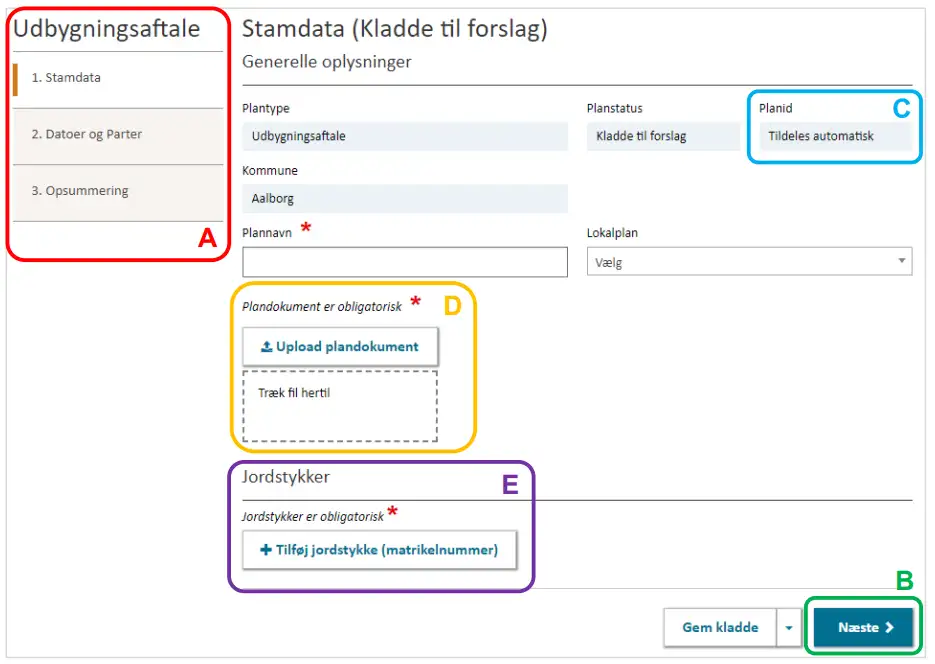This screenshot has height=664, width=935.
Task: Click the Planstatus field Kladde til forslag
Action: point(662,136)
